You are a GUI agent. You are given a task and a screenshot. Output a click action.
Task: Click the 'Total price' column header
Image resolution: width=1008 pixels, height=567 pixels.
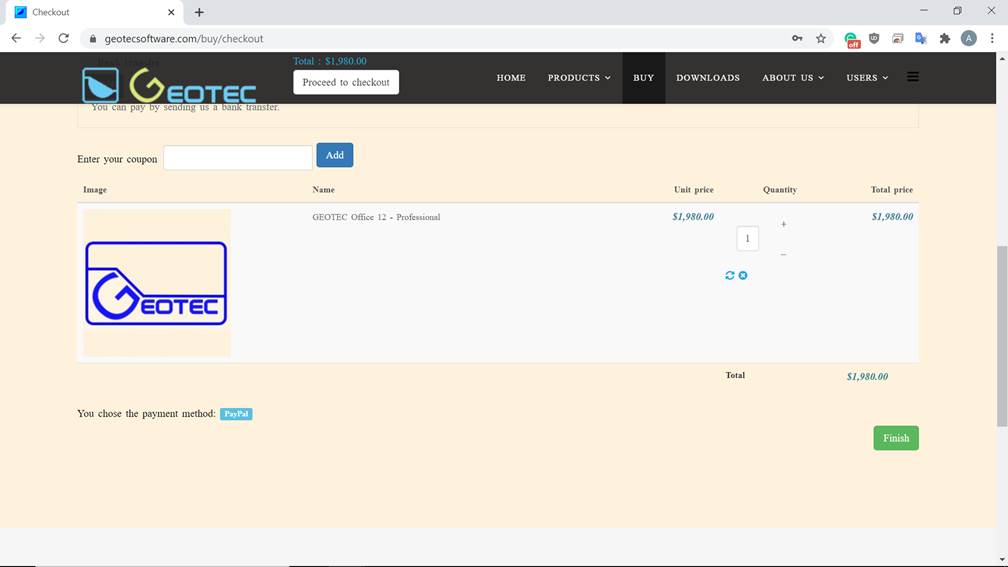coord(892,190)
